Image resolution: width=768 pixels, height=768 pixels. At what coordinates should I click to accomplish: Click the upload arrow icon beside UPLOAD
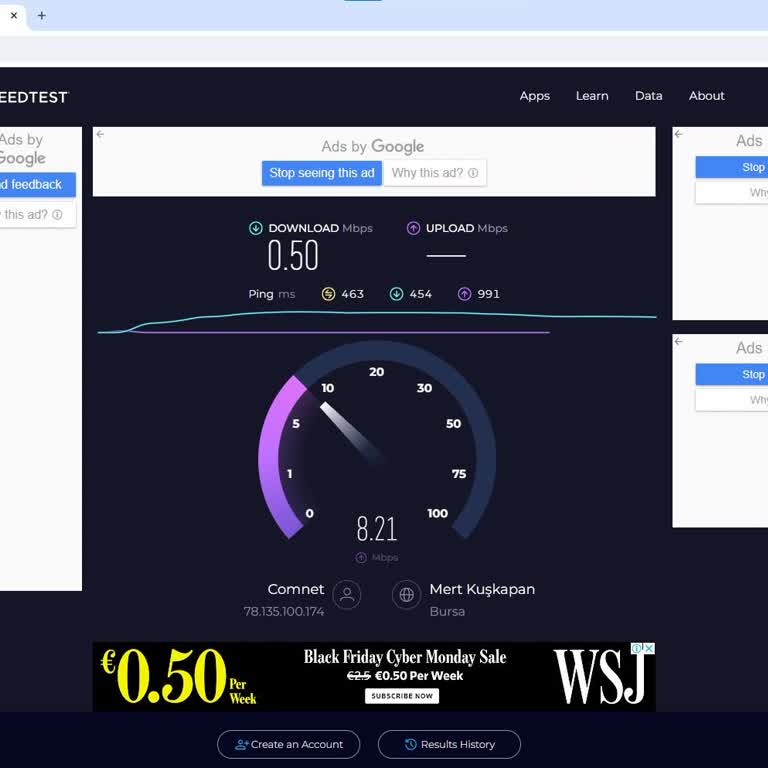[x=413, y=228]
